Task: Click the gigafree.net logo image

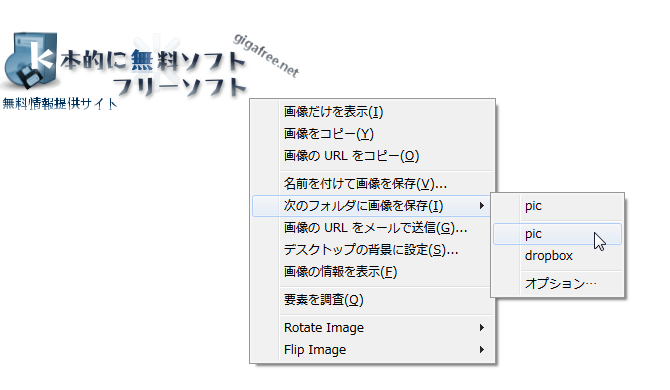Action: [x=150, y=70]
